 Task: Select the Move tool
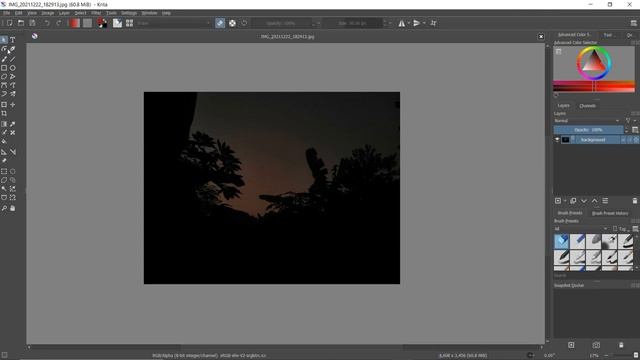[13, 105]
